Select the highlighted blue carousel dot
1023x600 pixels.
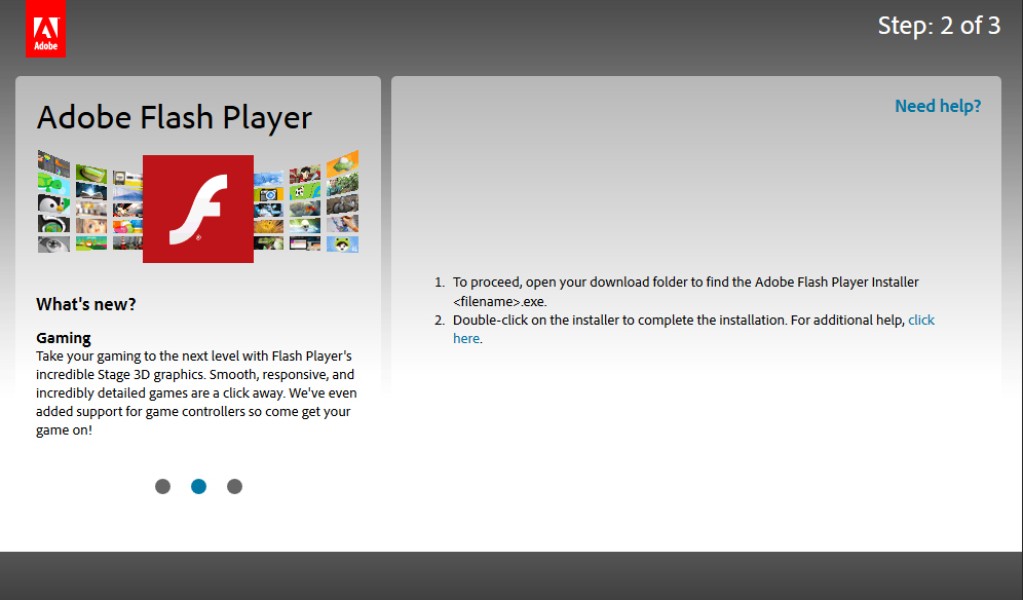tap(198, 487)
